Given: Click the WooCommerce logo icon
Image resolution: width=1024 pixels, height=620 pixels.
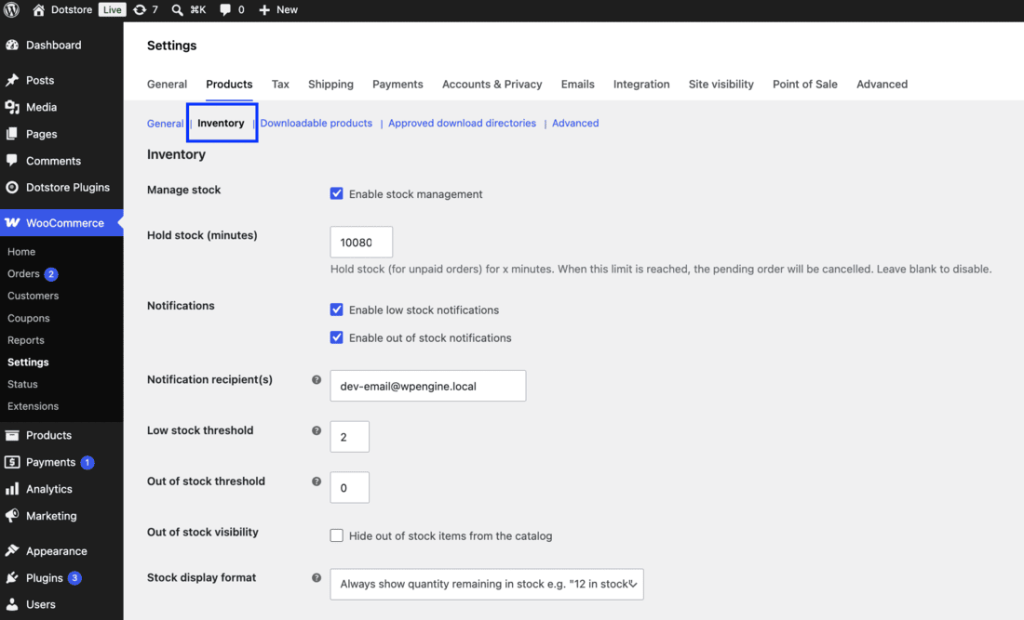Looking at the screenshot, I should 12,223.
